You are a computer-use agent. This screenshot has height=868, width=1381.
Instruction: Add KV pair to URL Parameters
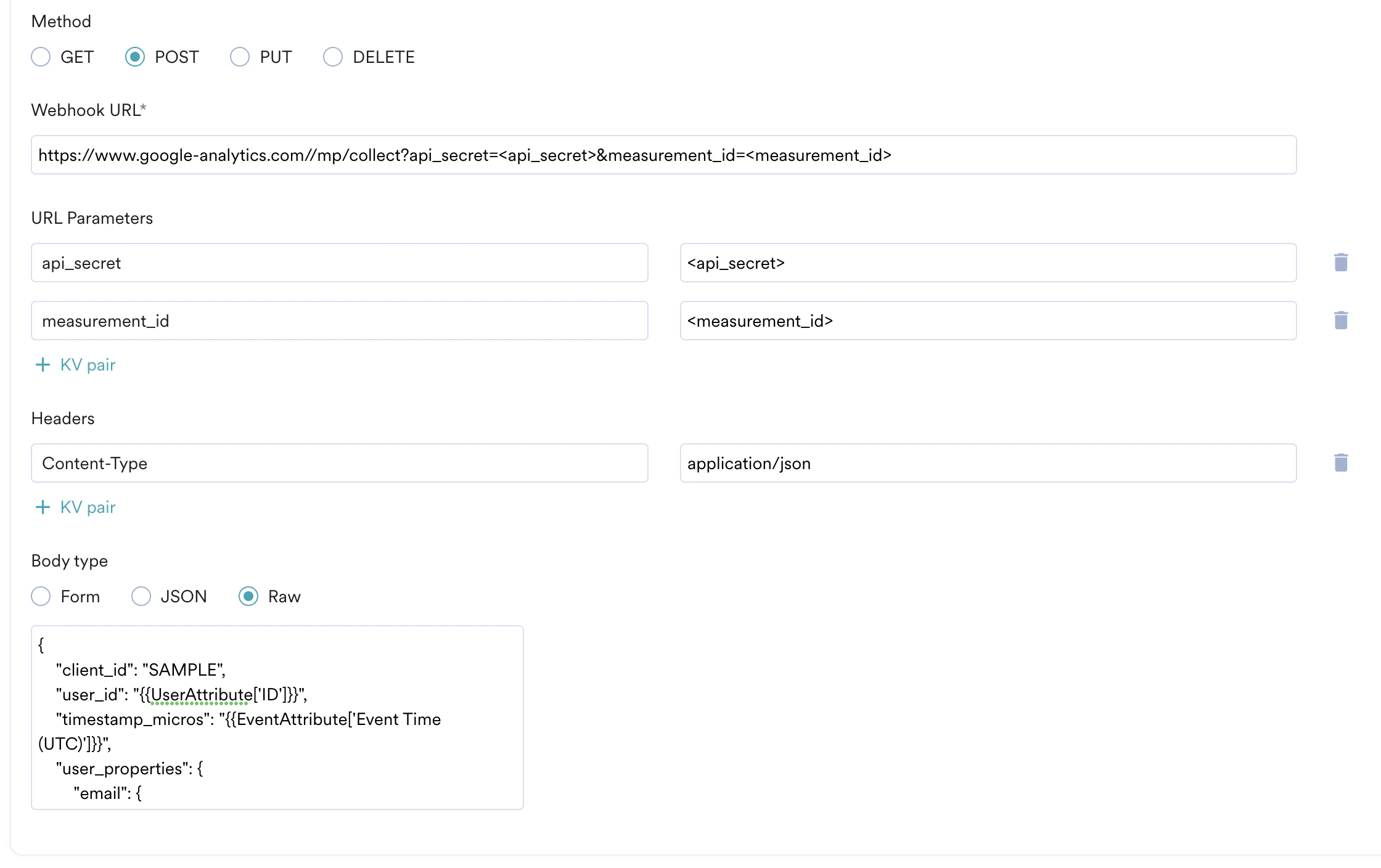(88, 365)
